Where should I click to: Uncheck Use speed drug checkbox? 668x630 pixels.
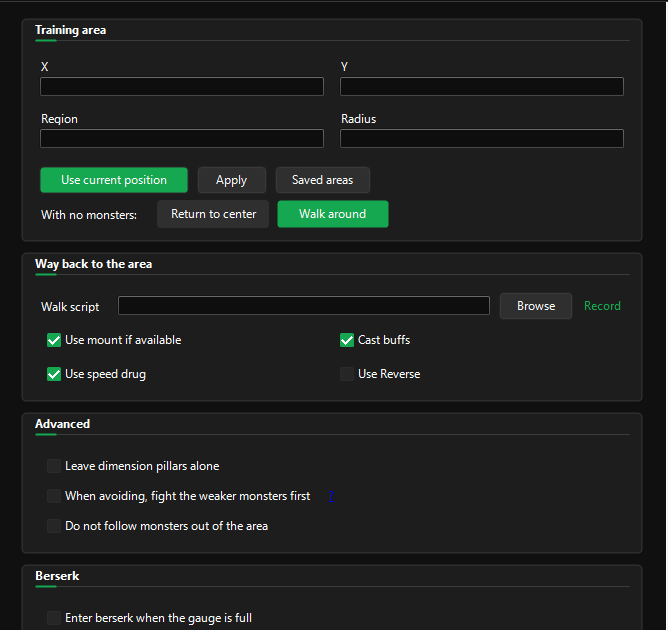(54, 374)
